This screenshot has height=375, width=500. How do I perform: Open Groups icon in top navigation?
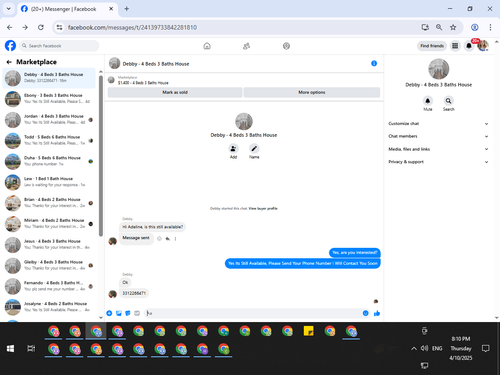pyautogui.click(x=286, y=46)
